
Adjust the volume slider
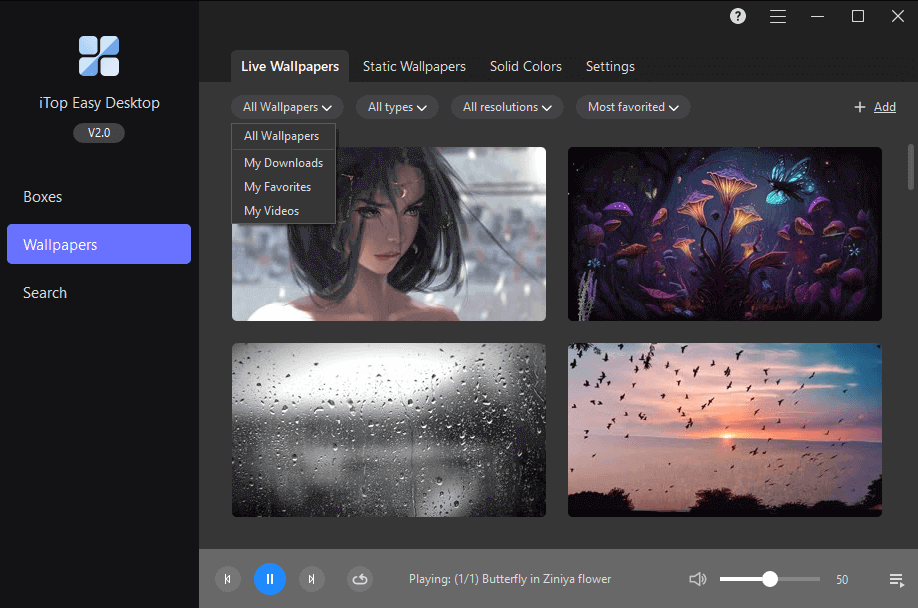pos(769,579)
